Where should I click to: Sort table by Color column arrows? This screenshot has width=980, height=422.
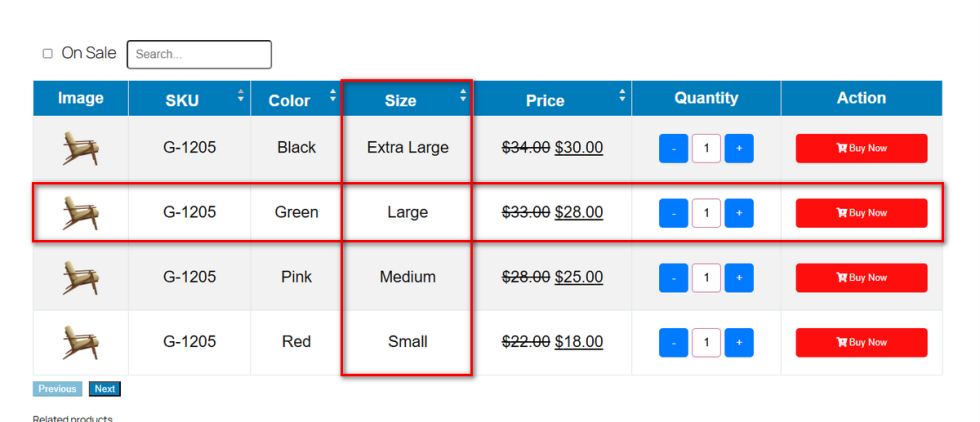tap(332, 96)
